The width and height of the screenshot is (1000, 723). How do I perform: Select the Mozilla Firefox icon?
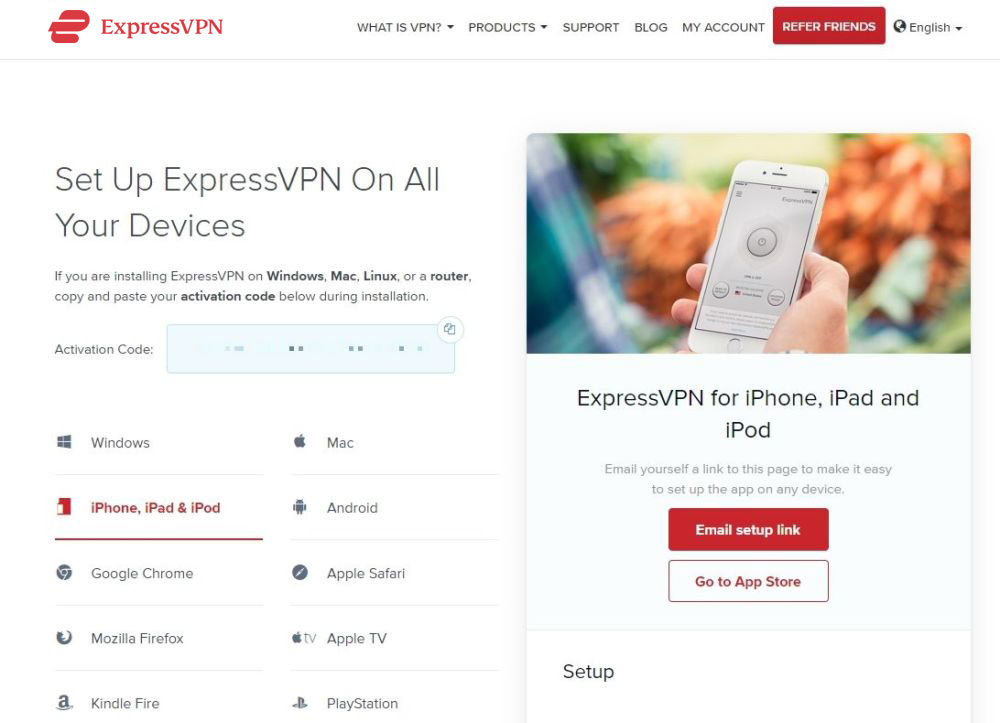tap(64, 638)
